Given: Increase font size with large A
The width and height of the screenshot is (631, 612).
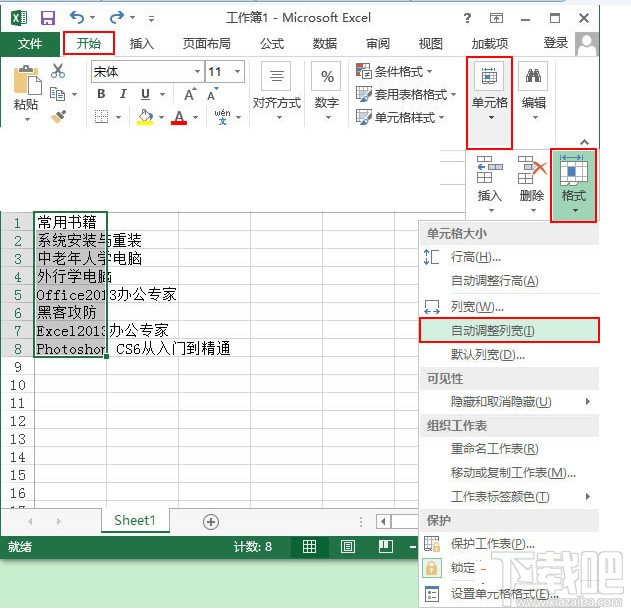Looking at the screenshot, I should pos(190,94).
